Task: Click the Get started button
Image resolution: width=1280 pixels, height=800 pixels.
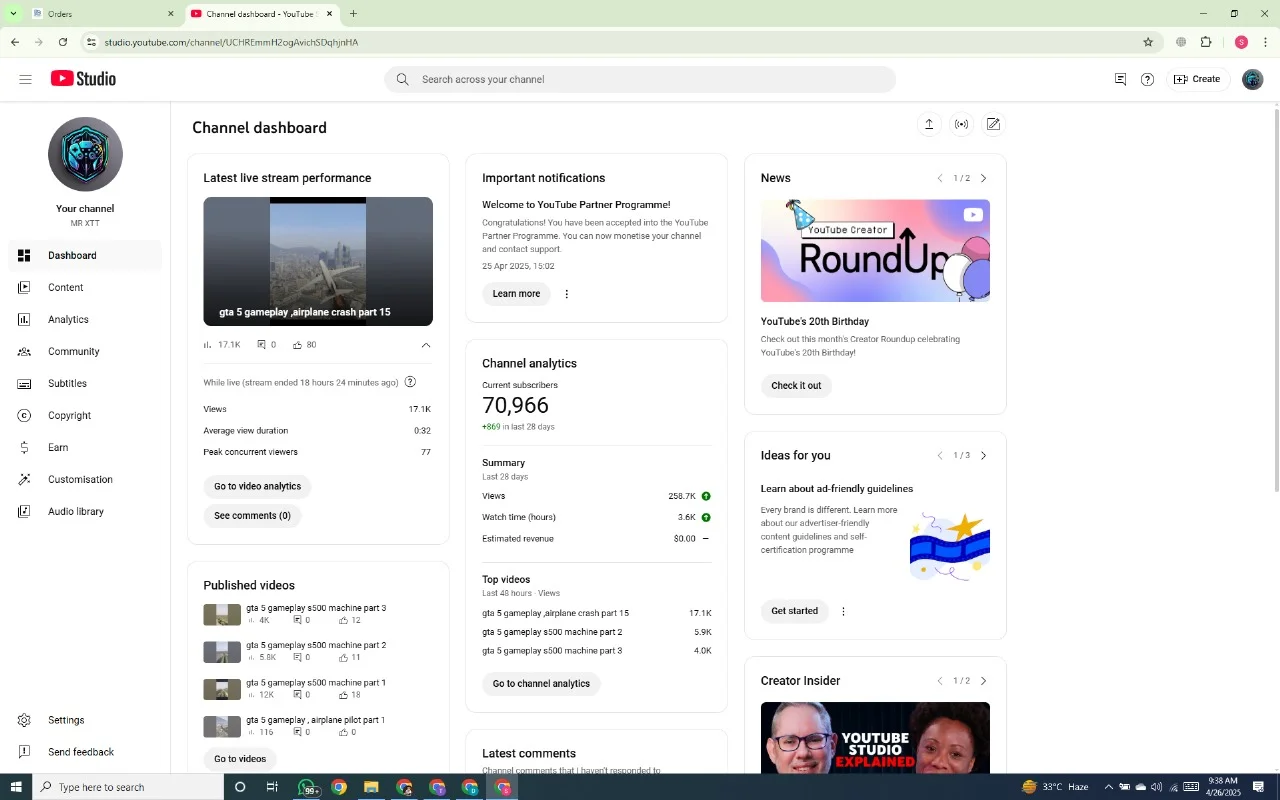Action: point(794,611)
